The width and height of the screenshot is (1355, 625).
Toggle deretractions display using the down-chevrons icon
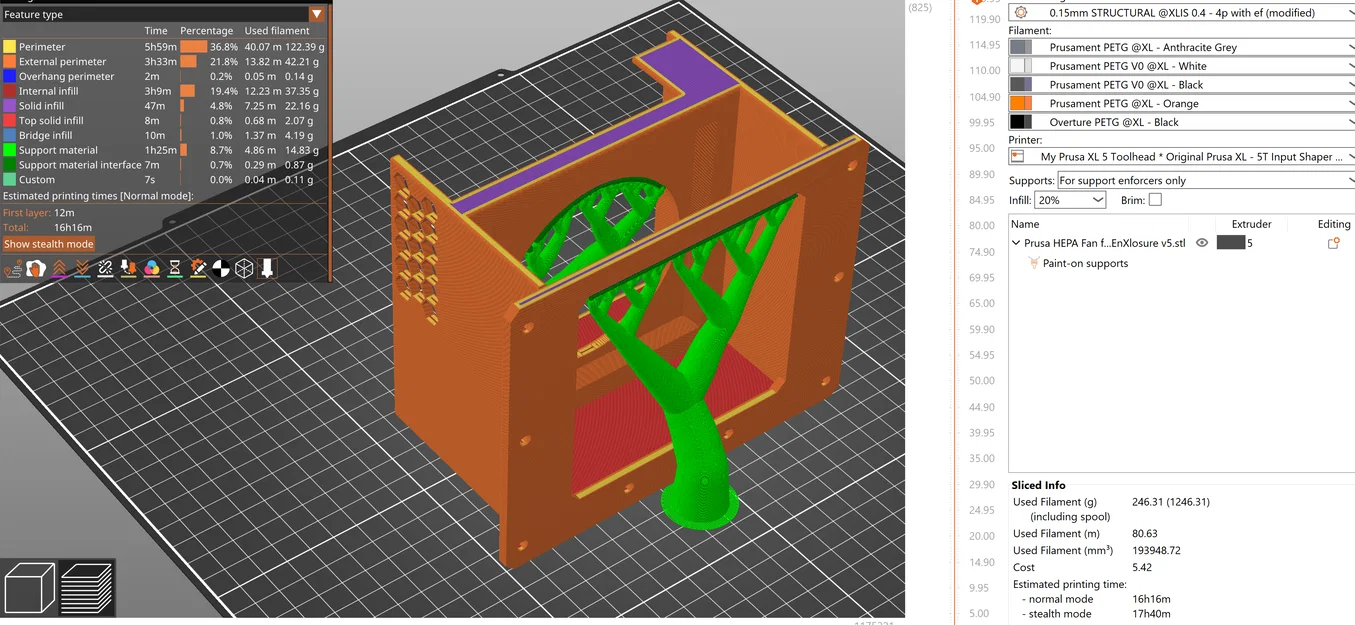pos(82,268)
